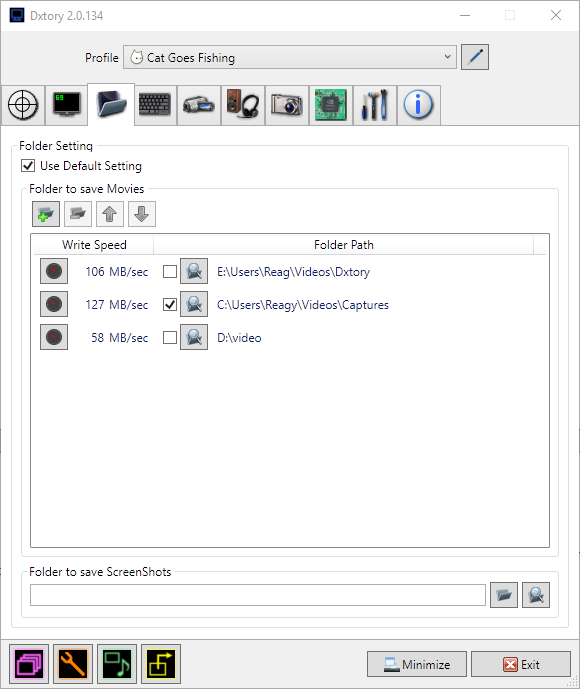This screenshot has width=580, height=689.
Task: Click Write Speed column header
Action: pos(94,245)
